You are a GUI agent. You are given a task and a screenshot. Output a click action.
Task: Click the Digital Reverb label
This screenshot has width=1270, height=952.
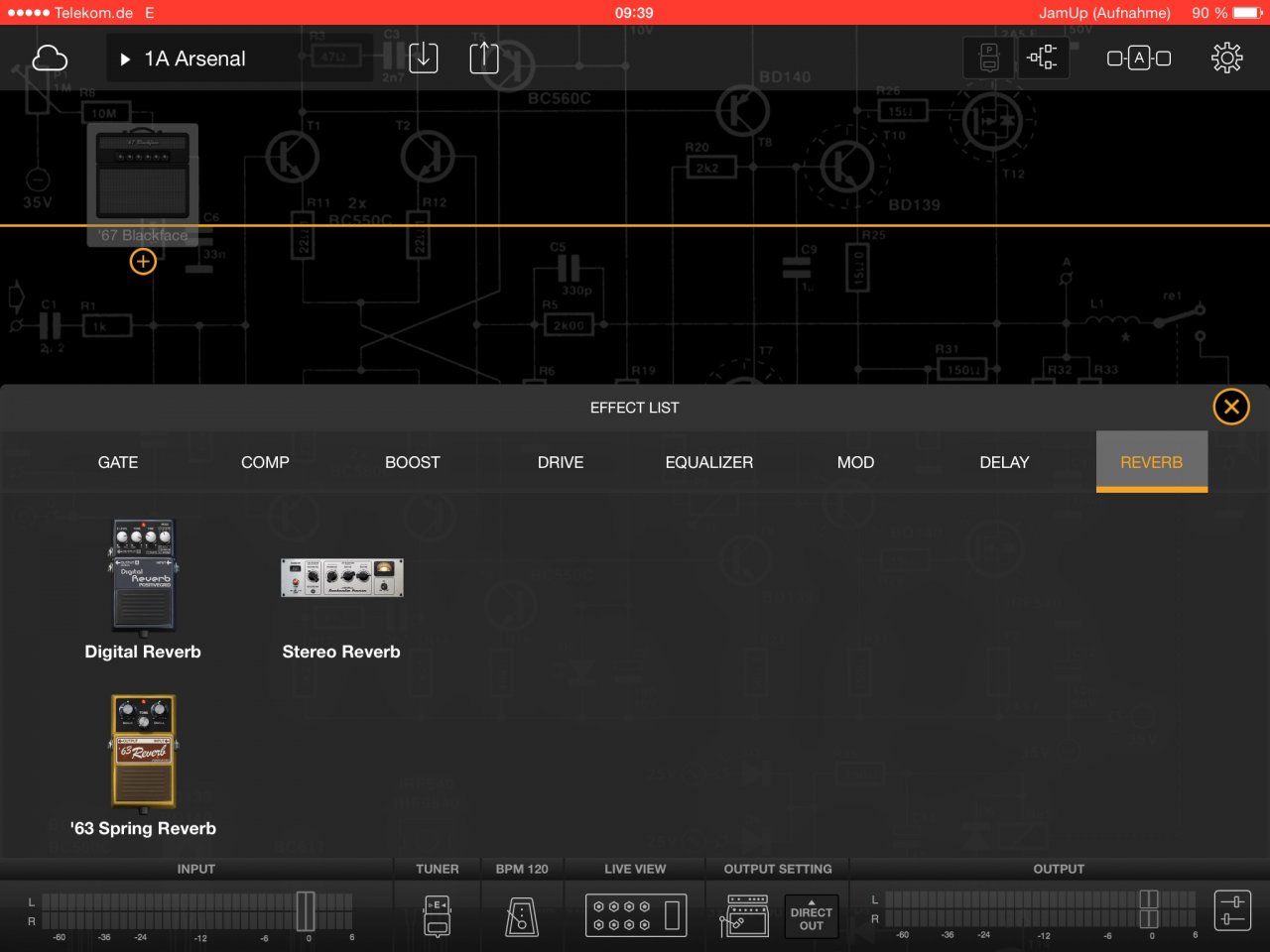143,652
